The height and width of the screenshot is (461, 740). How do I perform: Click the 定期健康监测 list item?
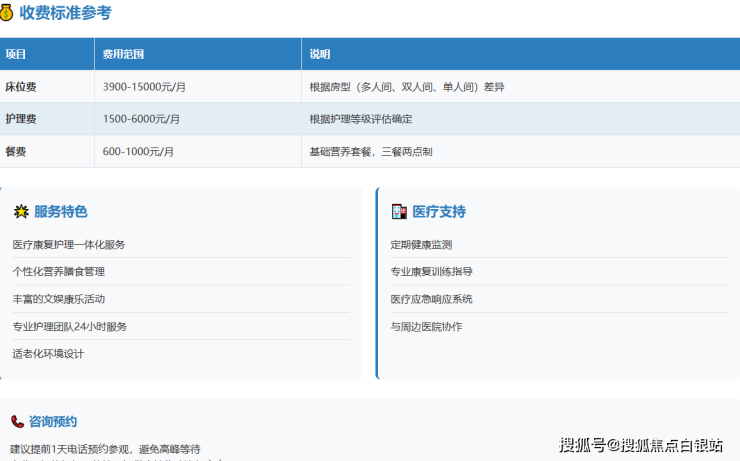tap(421, 245)
